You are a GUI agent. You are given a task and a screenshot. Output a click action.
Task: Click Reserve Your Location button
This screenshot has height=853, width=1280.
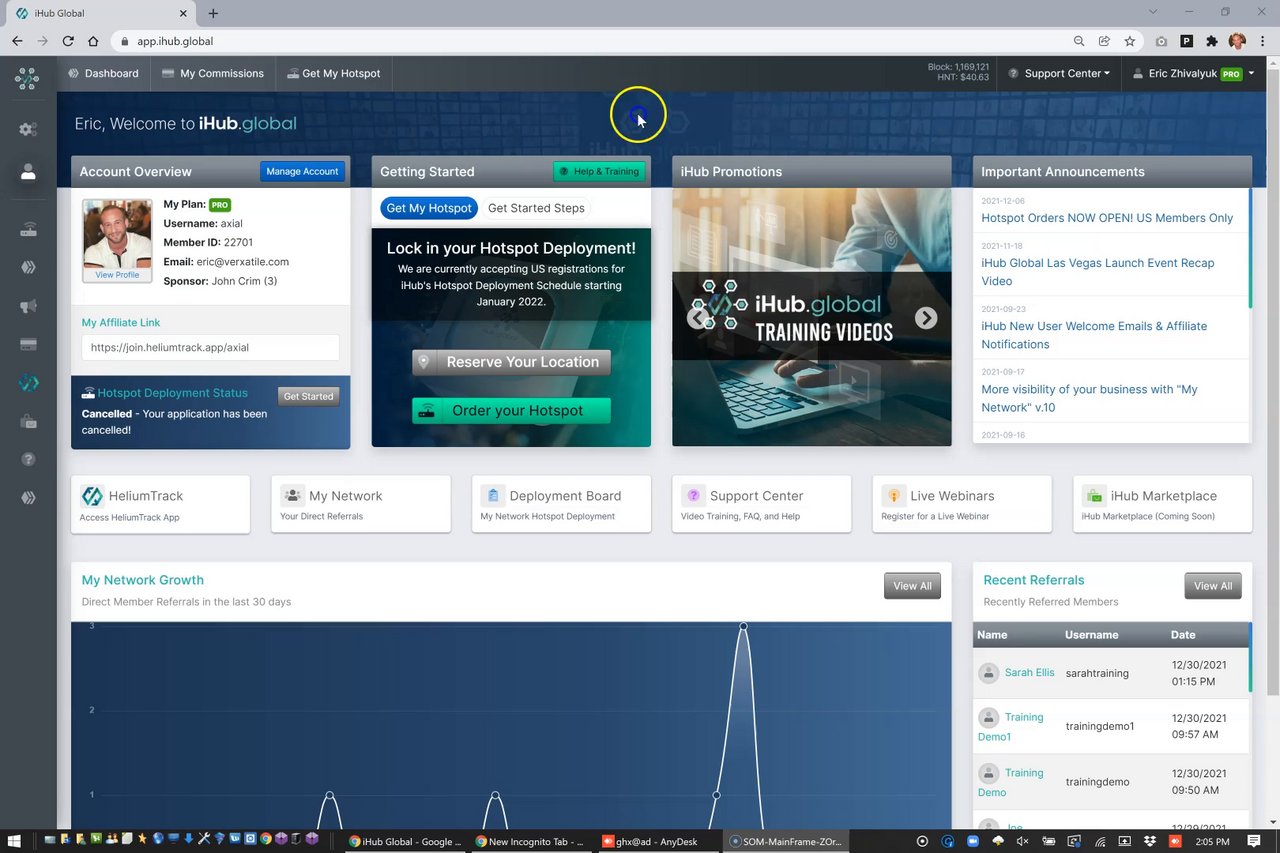pyautogui.click(x=511, y=362)
